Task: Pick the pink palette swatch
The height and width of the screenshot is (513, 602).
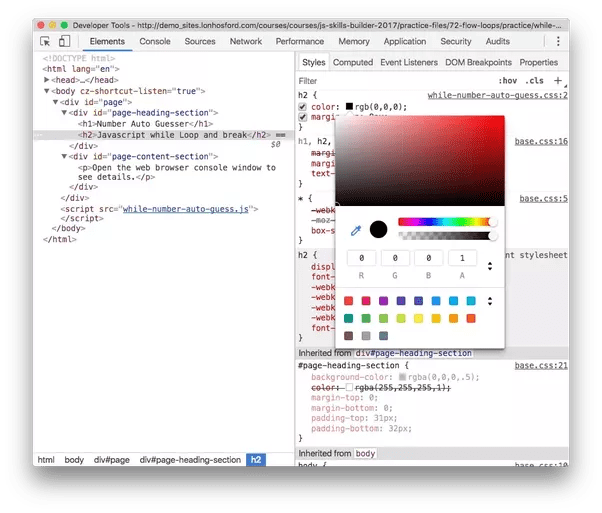Action: pos(366,301)
